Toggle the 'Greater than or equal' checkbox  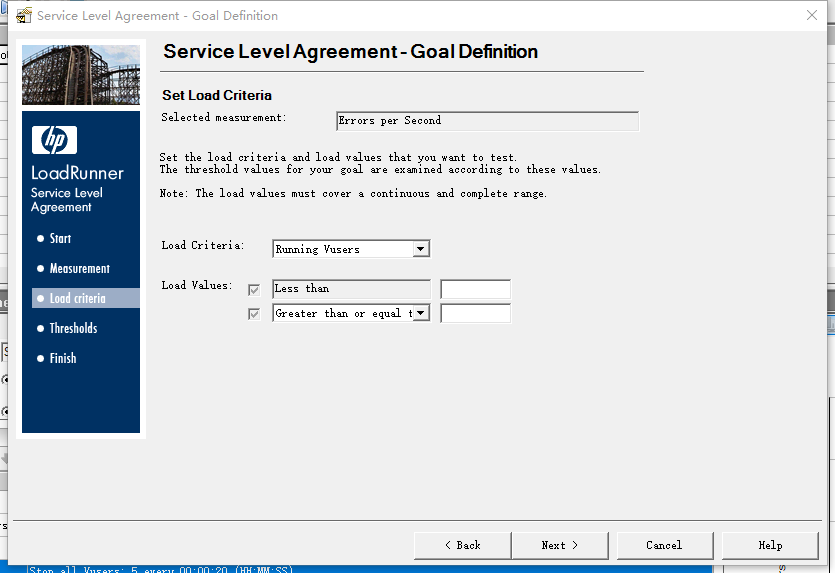pos(254,314)
